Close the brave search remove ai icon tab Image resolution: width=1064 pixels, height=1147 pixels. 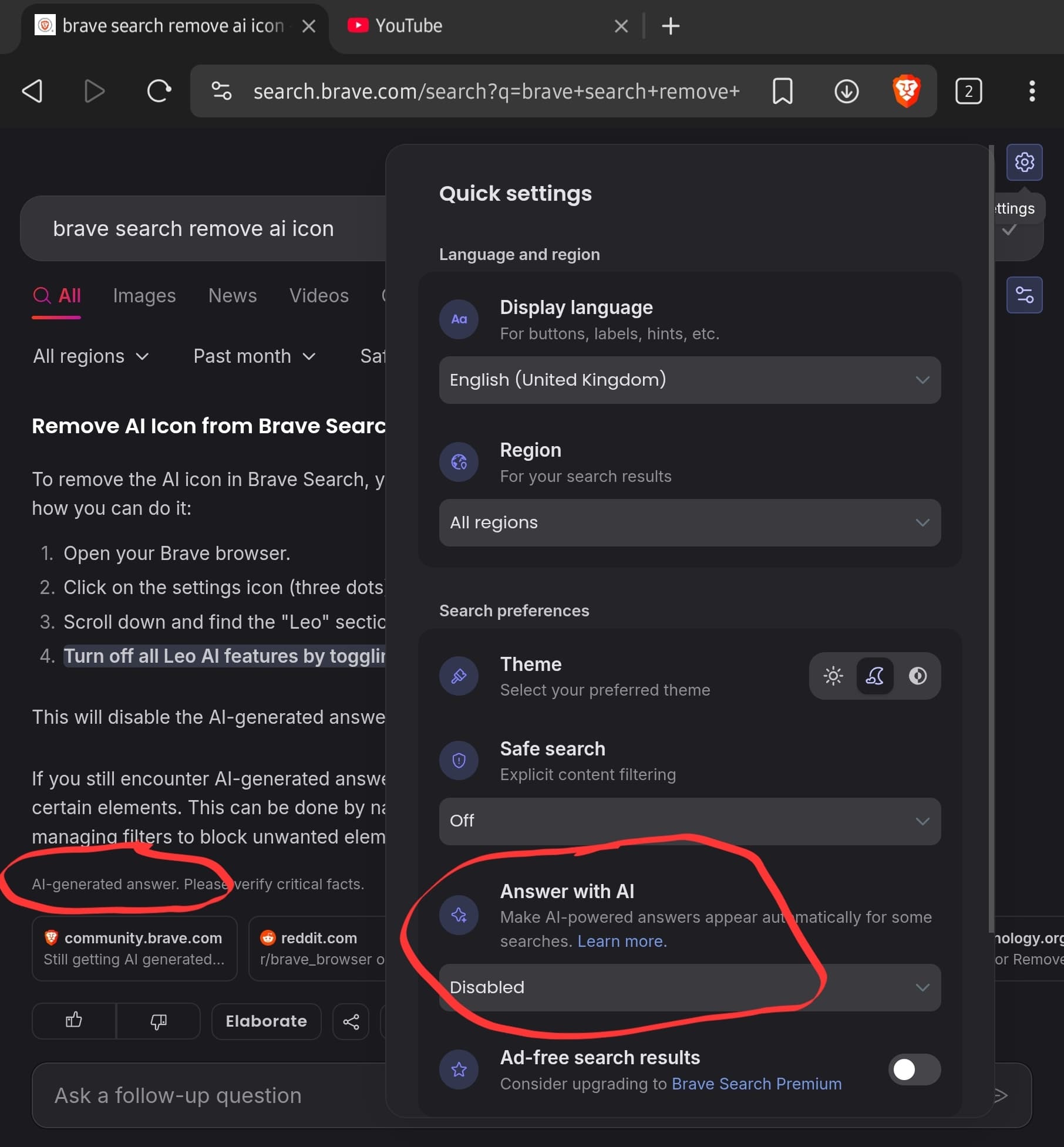[x=308, y=26]
